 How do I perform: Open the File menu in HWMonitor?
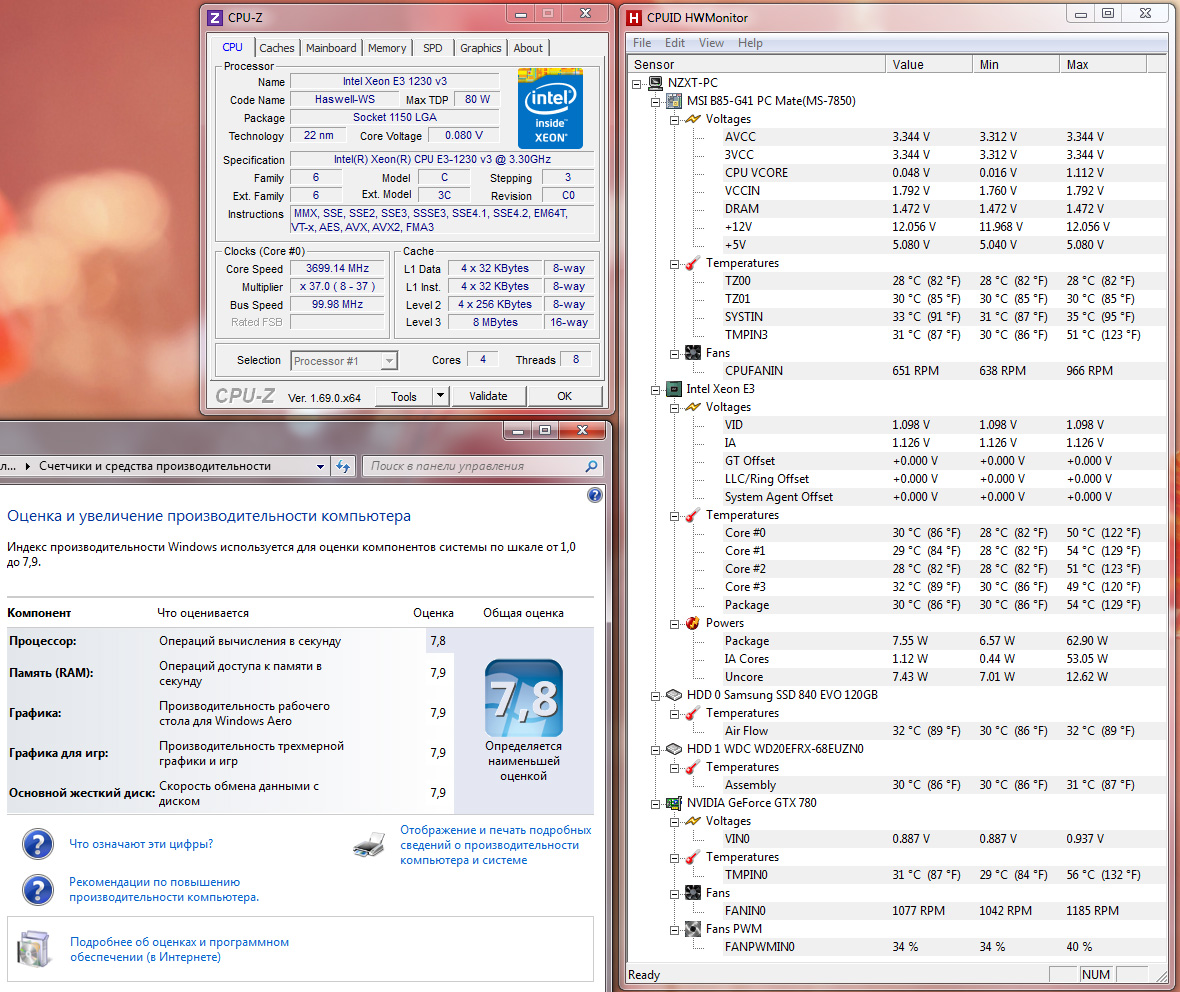coord(642,43)
